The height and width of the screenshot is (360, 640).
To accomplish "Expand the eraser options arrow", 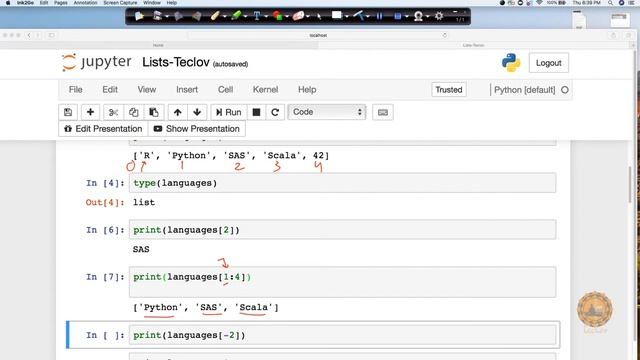I will (x=308, y=17).
